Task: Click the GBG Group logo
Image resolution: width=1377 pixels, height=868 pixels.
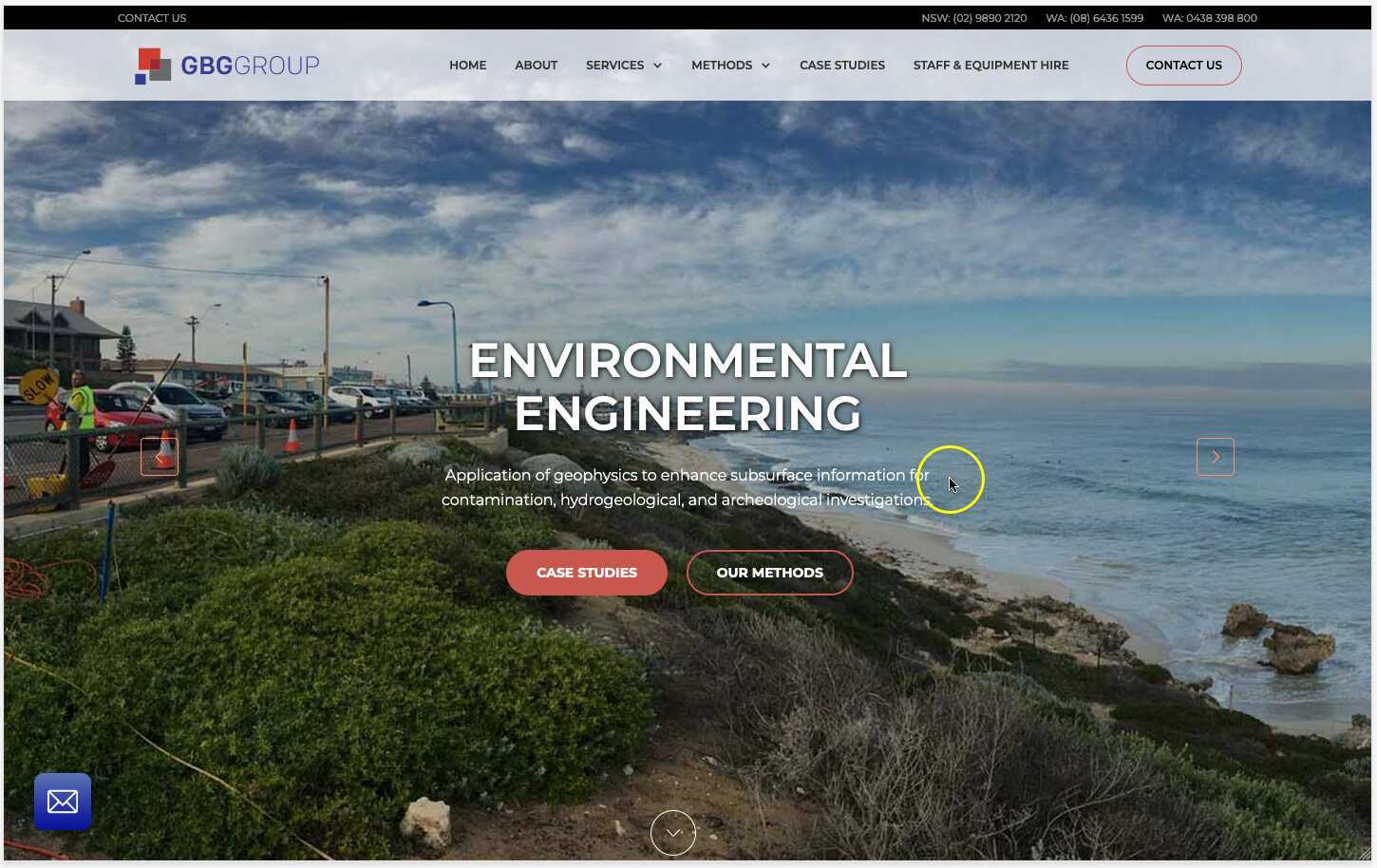Action: tap(227, 66)
